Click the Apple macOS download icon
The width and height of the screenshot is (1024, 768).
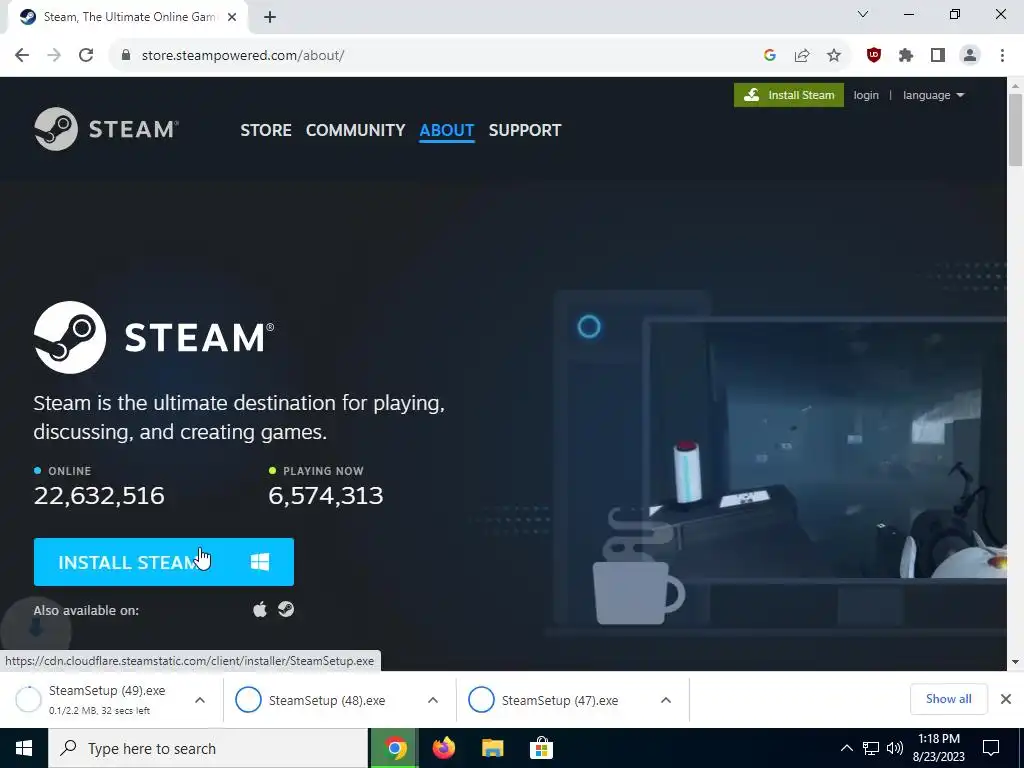[260, 609]
